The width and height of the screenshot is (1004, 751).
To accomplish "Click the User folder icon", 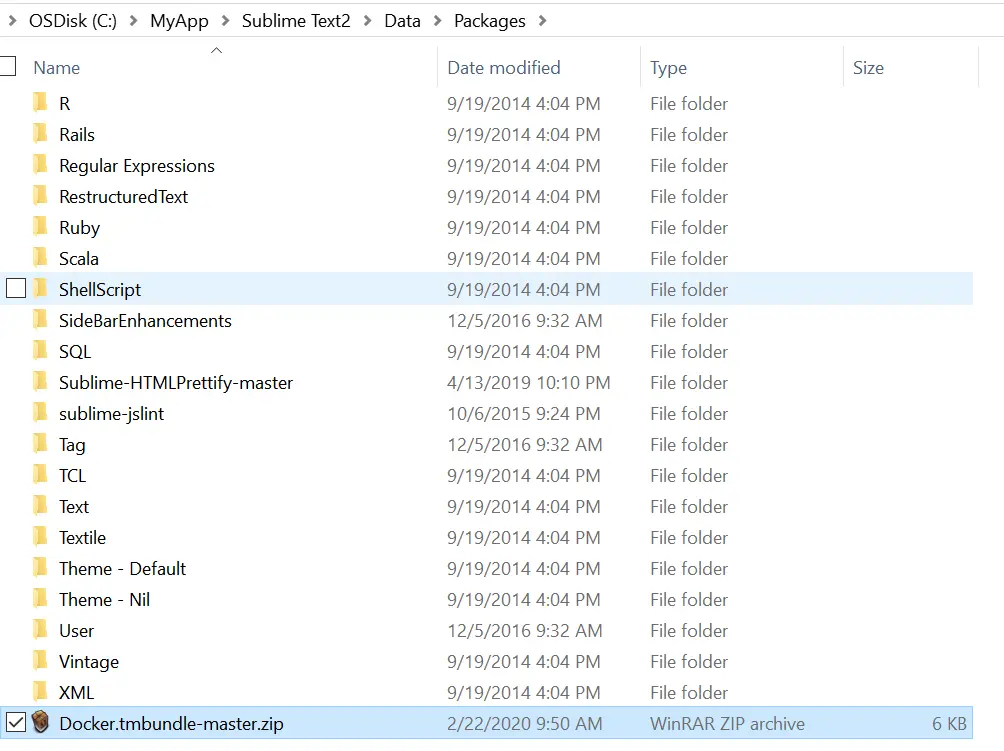I will [x=40, y=631].
